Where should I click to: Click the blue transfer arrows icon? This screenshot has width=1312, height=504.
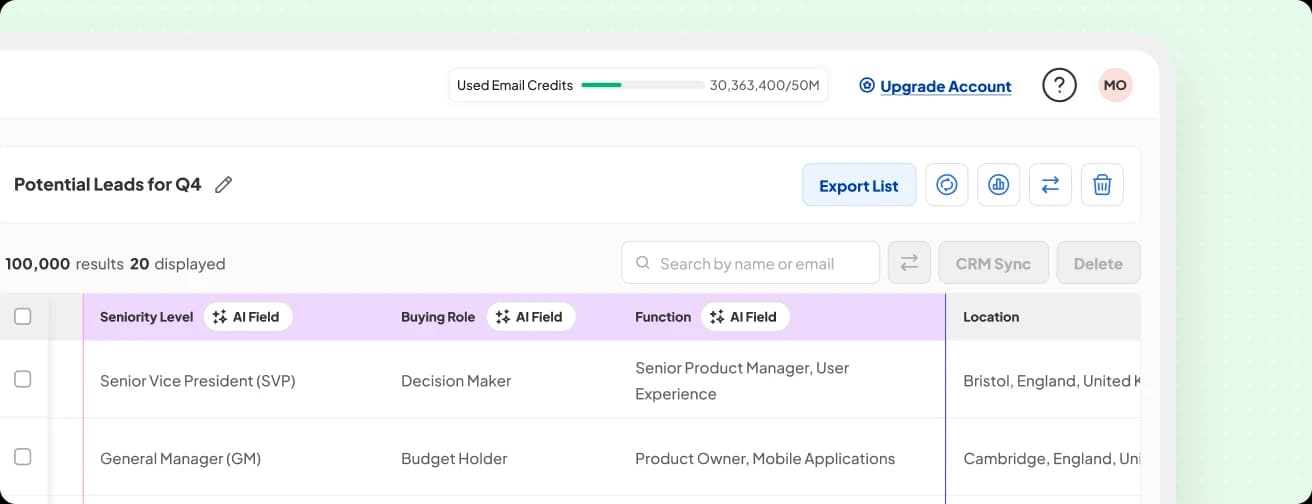1050,185
